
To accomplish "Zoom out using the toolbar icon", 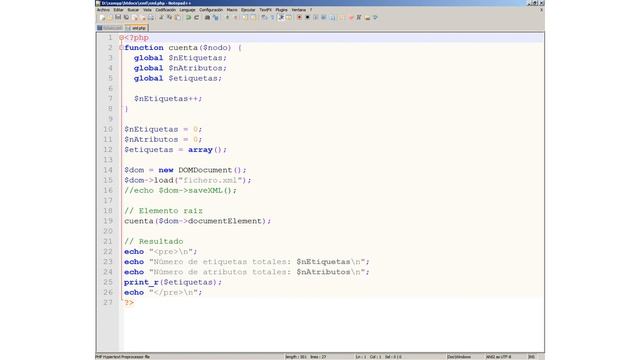I will tap(236, 18).
